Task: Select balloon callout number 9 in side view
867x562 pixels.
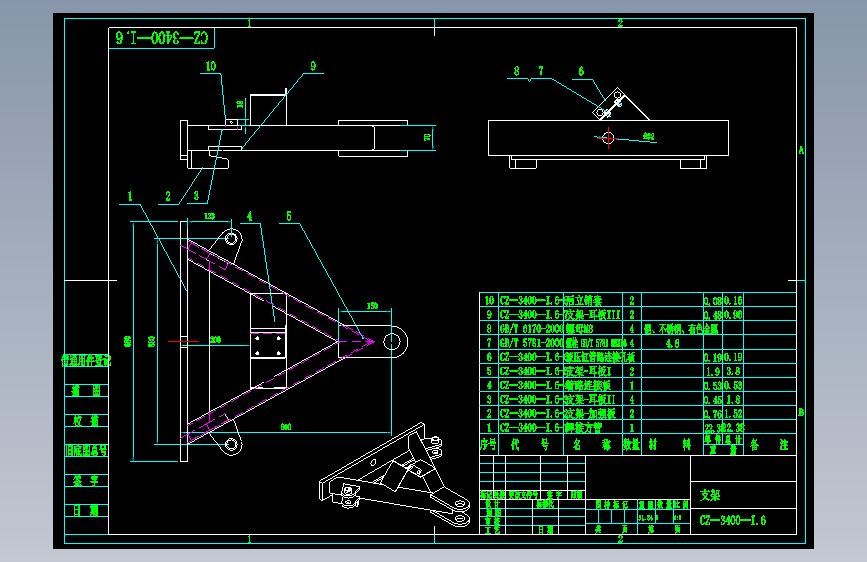Action: click(x=313, y=66)
